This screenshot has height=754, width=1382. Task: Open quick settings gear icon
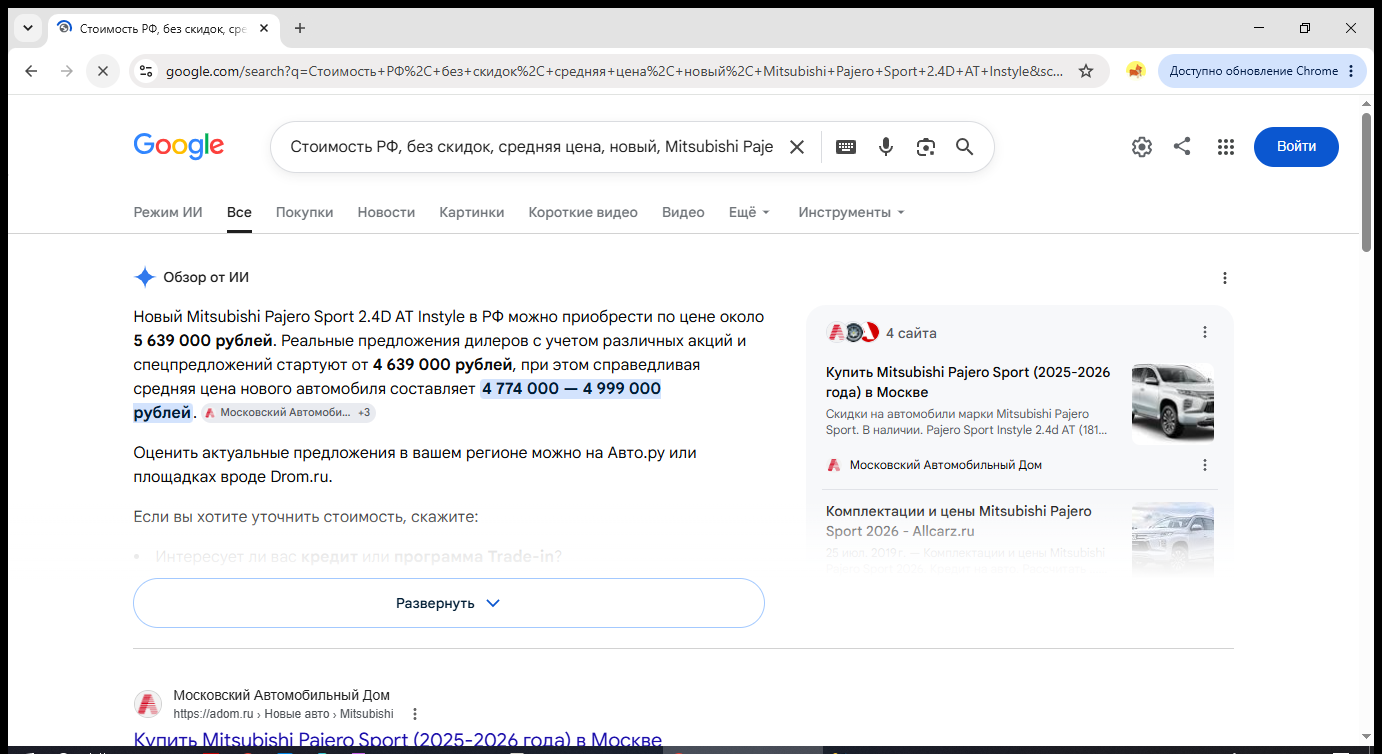(x=1142, y=147)
